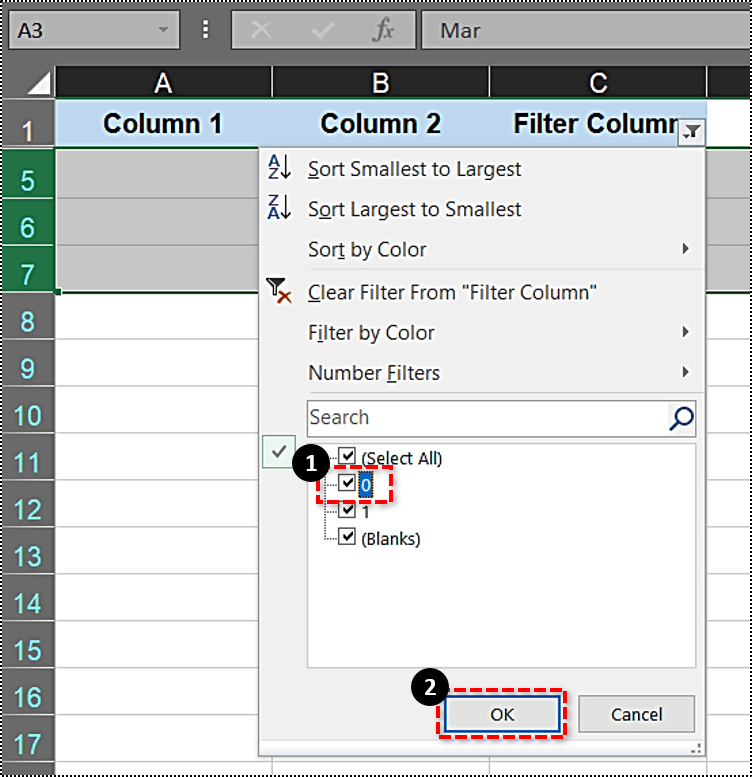Click the Enter checkmark in formula bar
The image size is (752, 777).
(x=322, y=30)
